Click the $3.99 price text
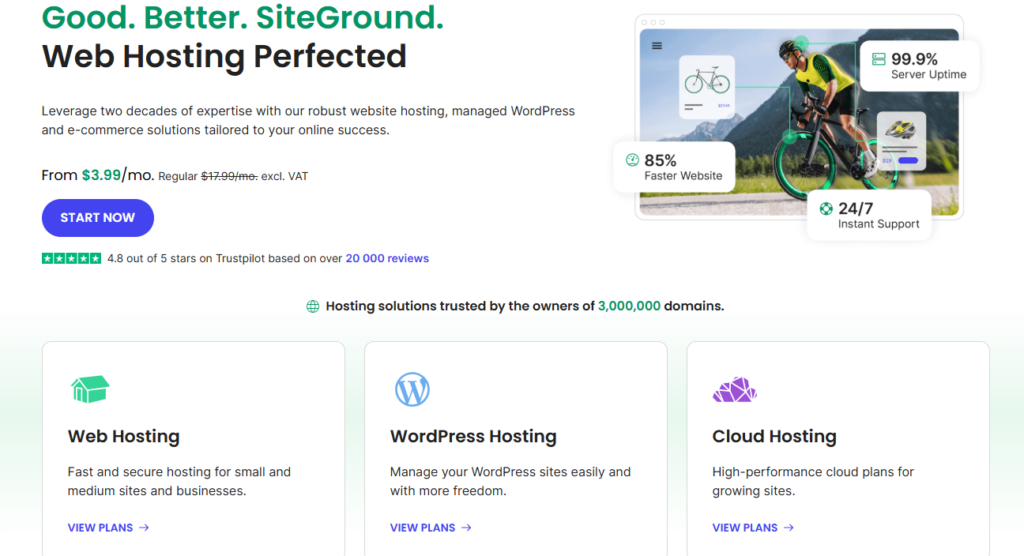 coord(101,175)
